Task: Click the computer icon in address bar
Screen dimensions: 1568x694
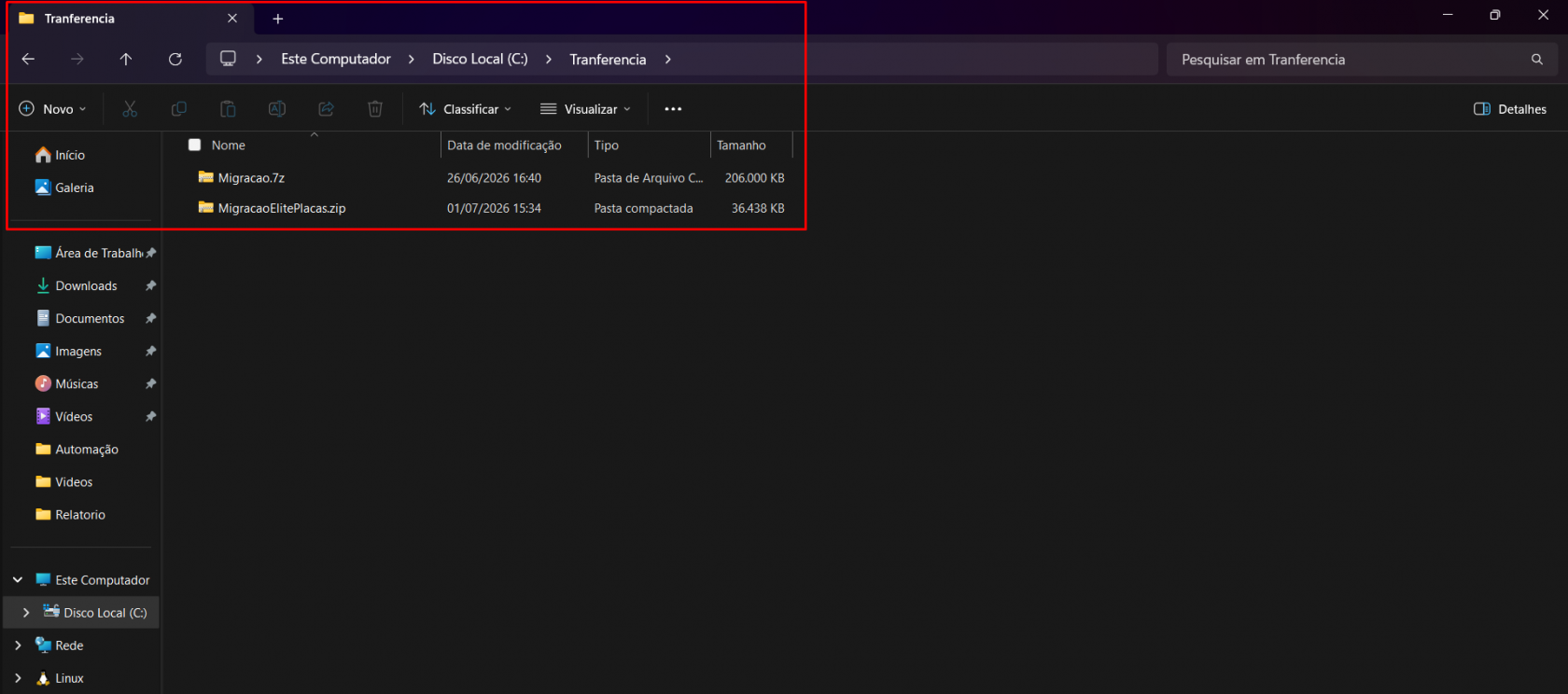Action: [x=228, y=59]
